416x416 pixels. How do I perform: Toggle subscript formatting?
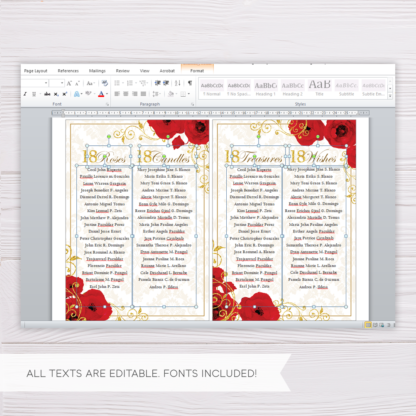[56, 94]
